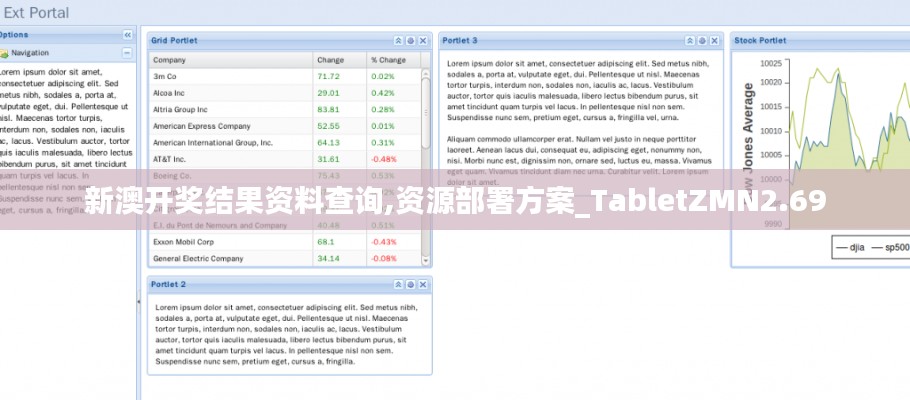Screen dimensions: 910x400
Task: Collapse the Navigation accordion section
Action: click(127, 53)
